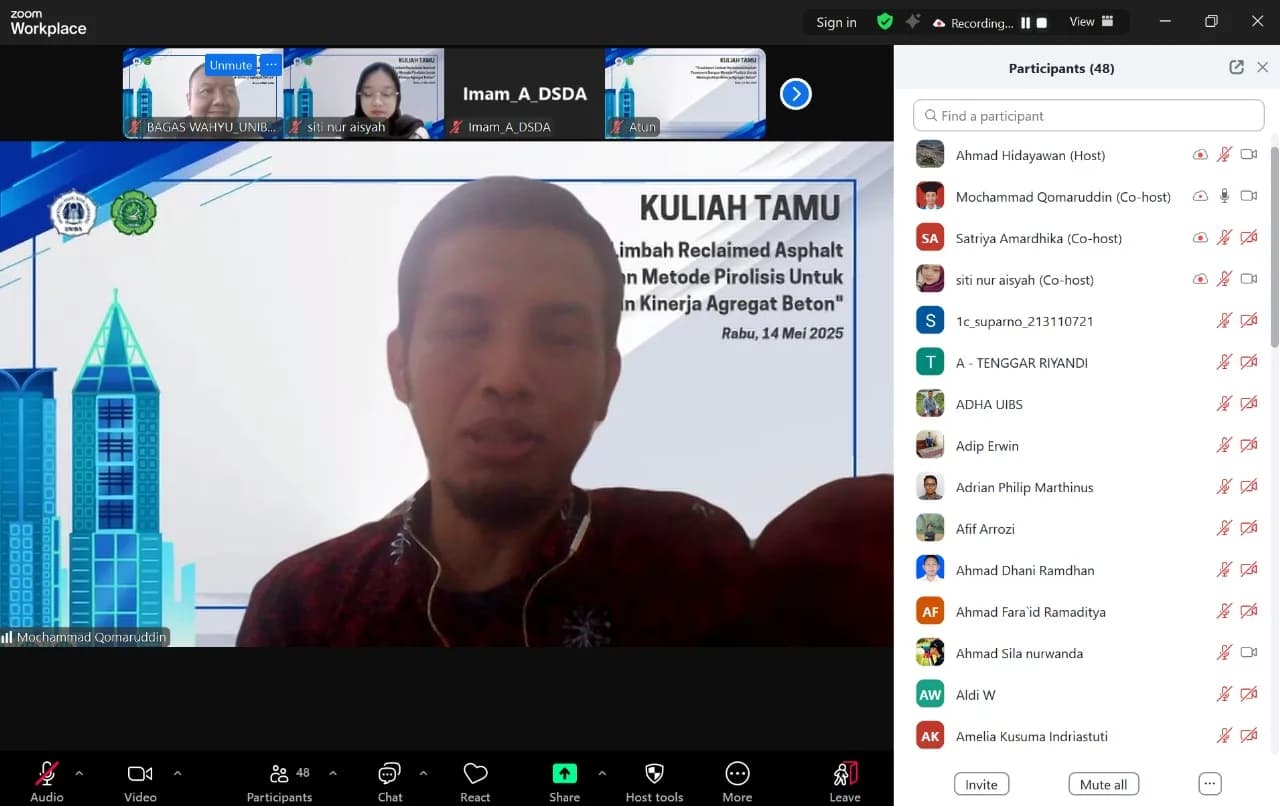This screenshot has width=1280, height=806.
Task: Click the green encryption shield icon
Action: [x=884, y=22]
